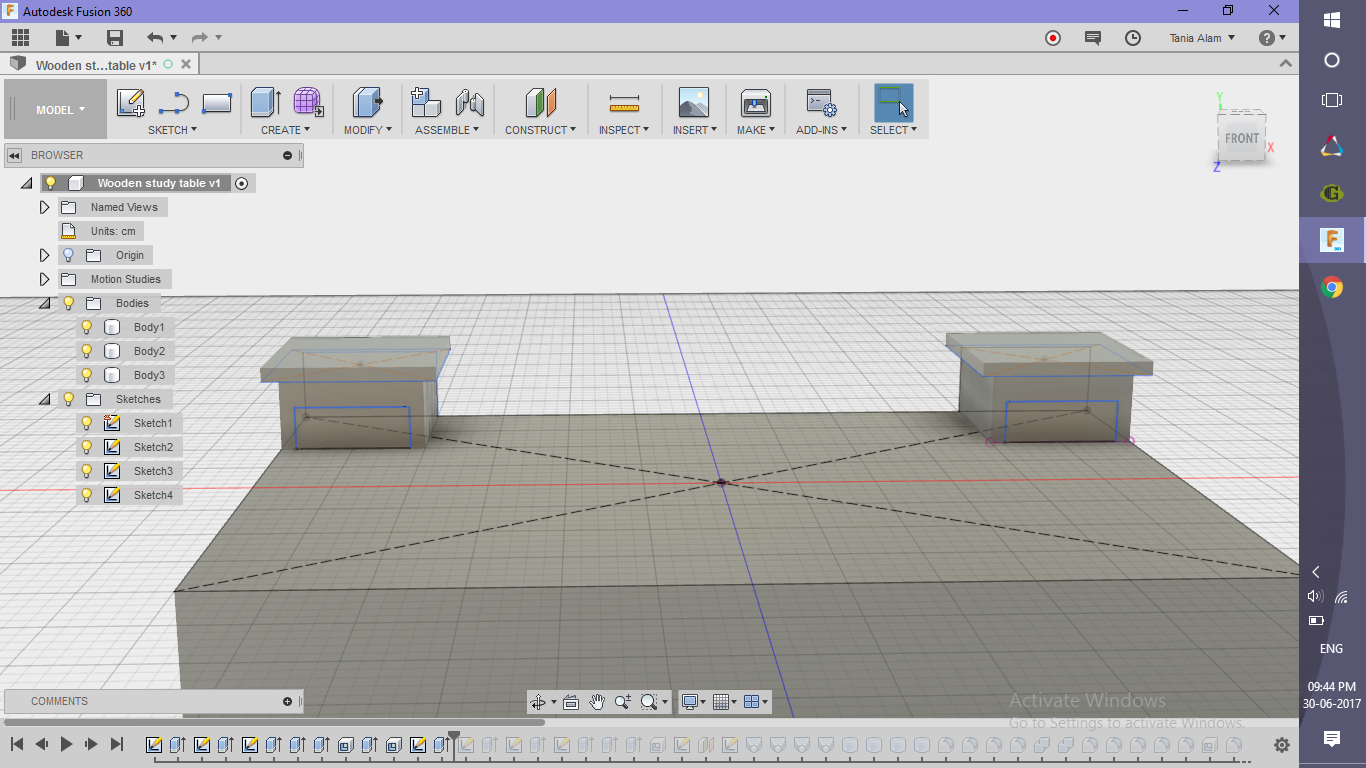Image resolution: width=1366 pixels, height=768 pixels.
Task: Open the CREATE dropdown menu
Action: 286,130
